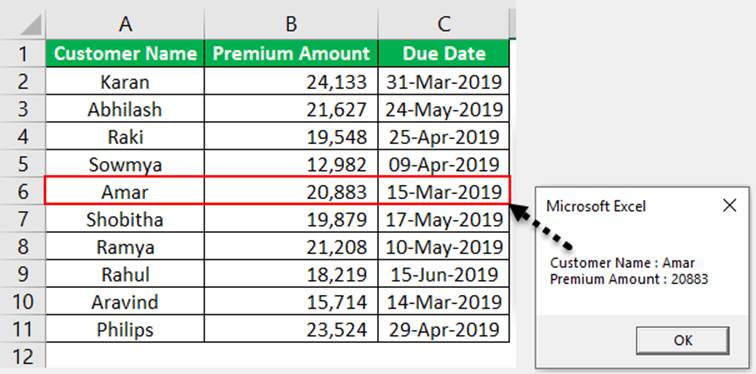Click the Due Date header cell

444,53
